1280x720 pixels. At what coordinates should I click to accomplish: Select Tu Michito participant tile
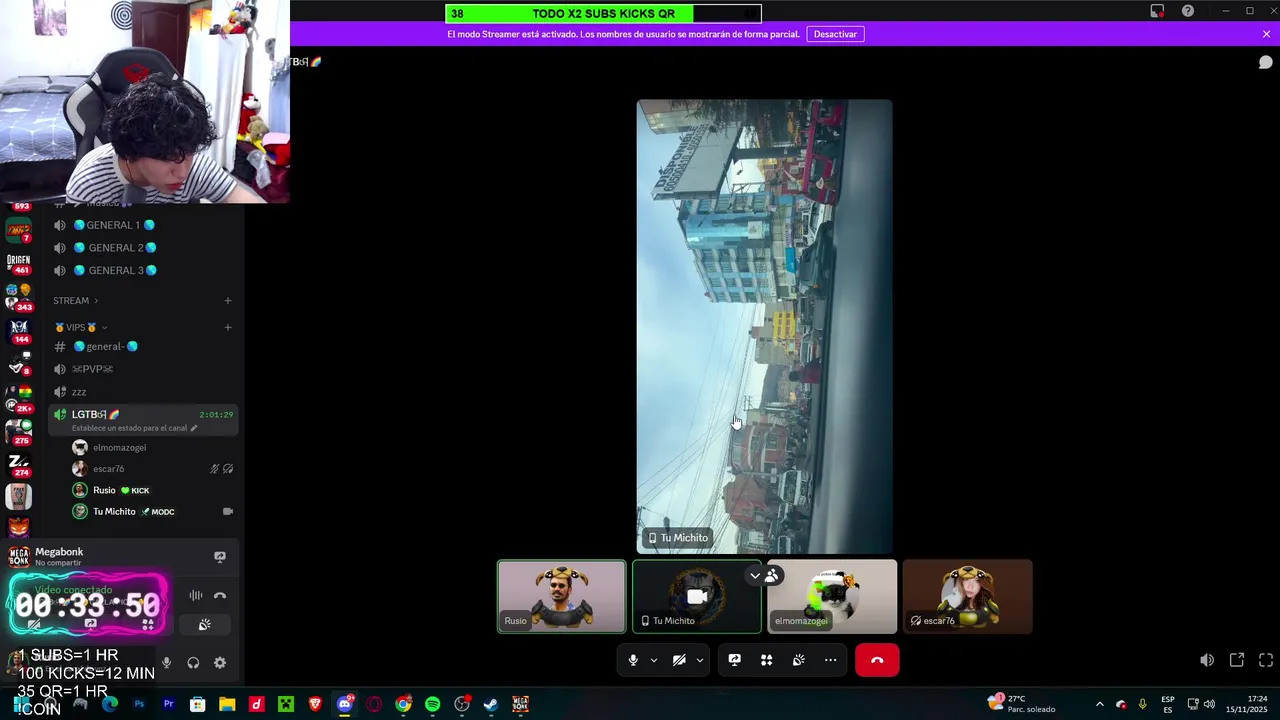pos(697,596)
